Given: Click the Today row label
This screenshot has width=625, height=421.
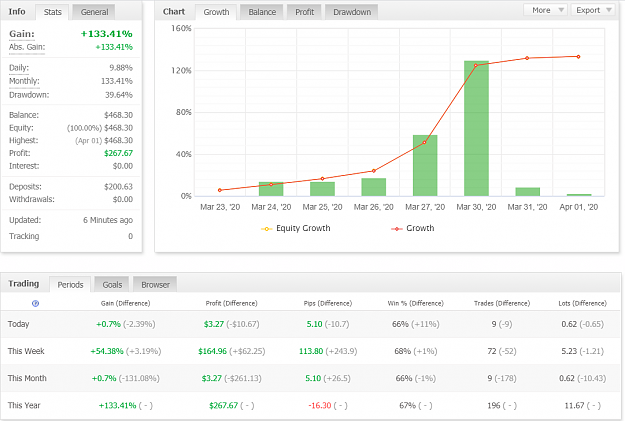Looking at the screenshot, I should tap(18, 324).
